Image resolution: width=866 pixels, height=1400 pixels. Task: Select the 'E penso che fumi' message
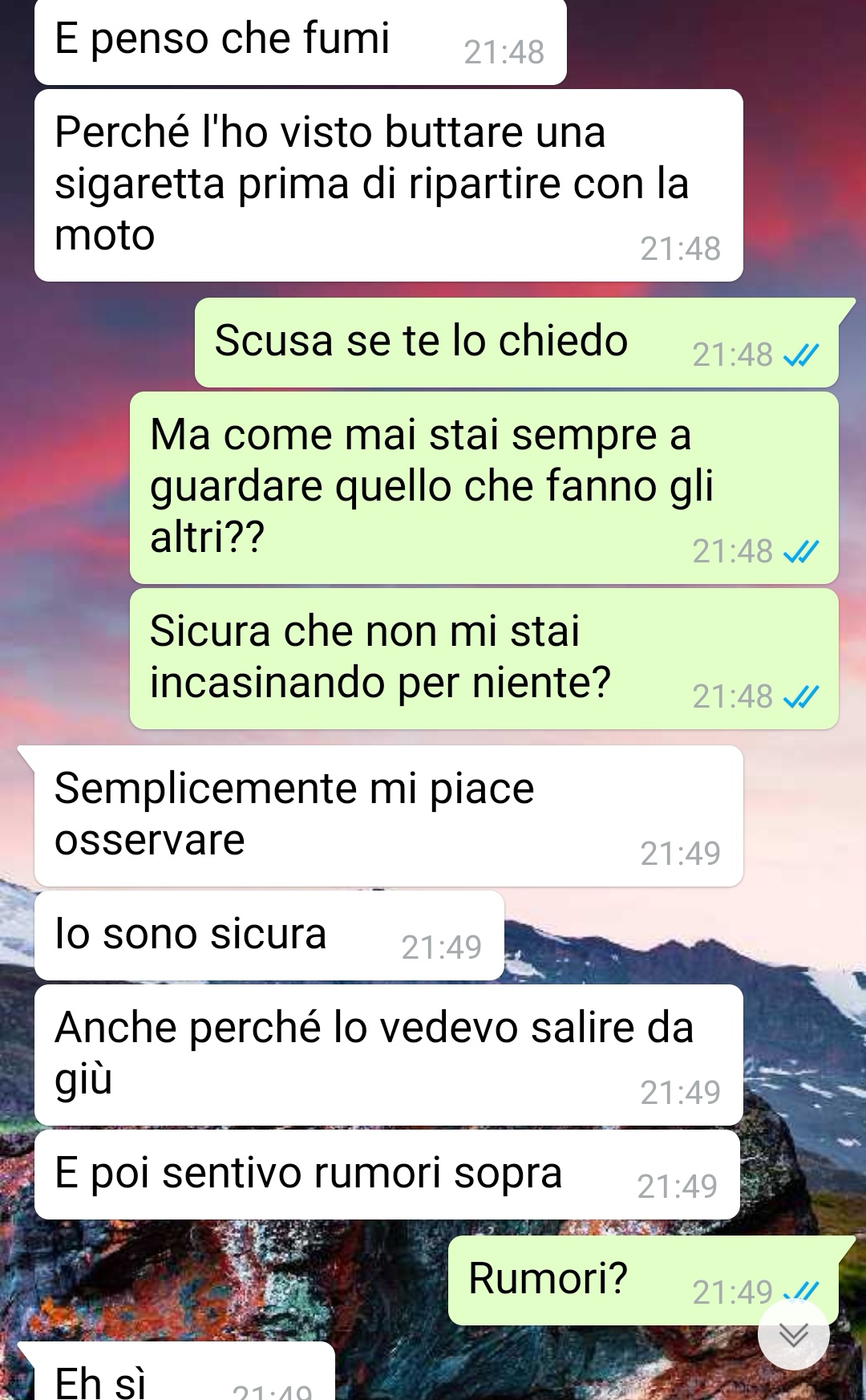pos(301,41)
